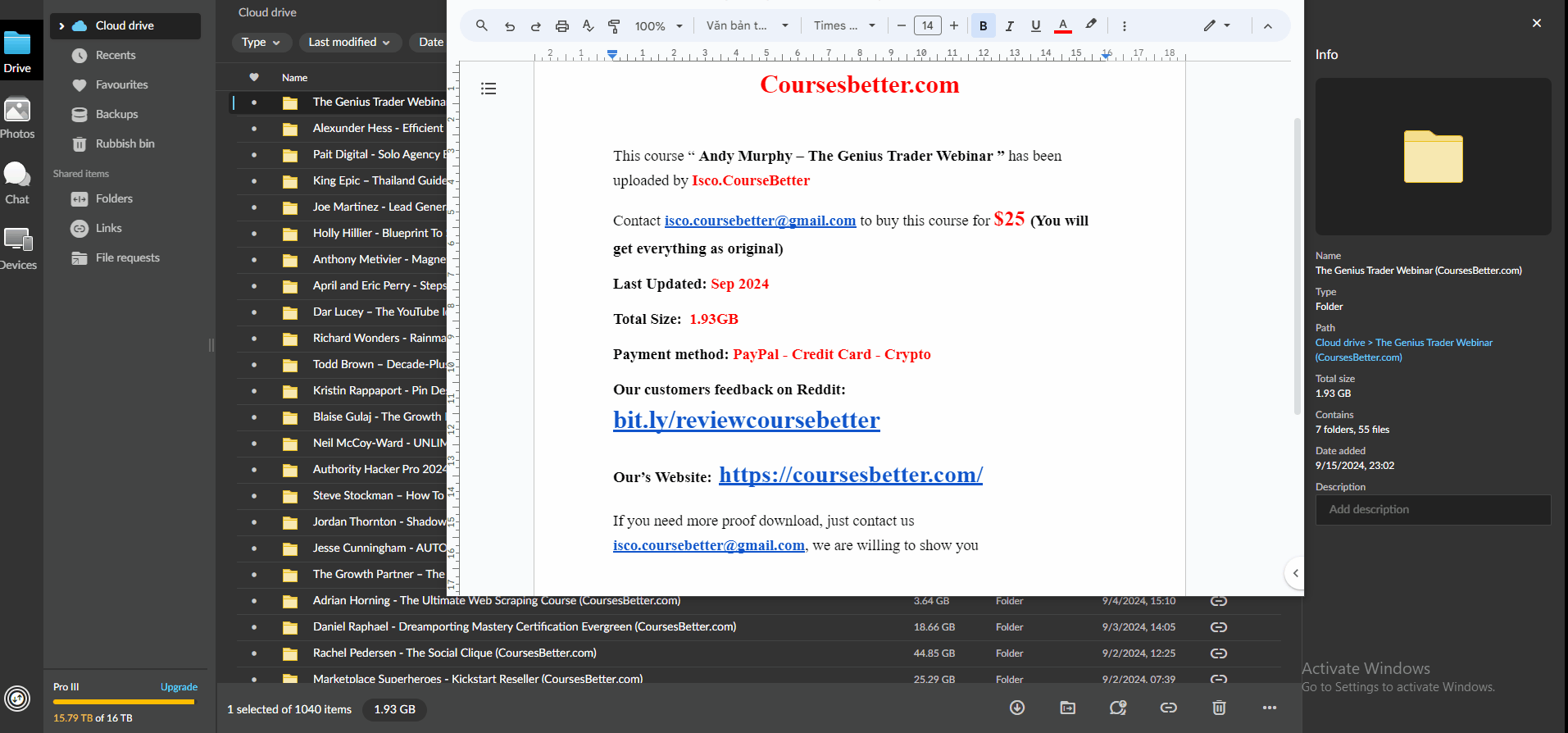Image resolution: width=1568 pixels, height=733 pixels.
Task: Click the Upgrade link
Action: click(x=179, y=687)
